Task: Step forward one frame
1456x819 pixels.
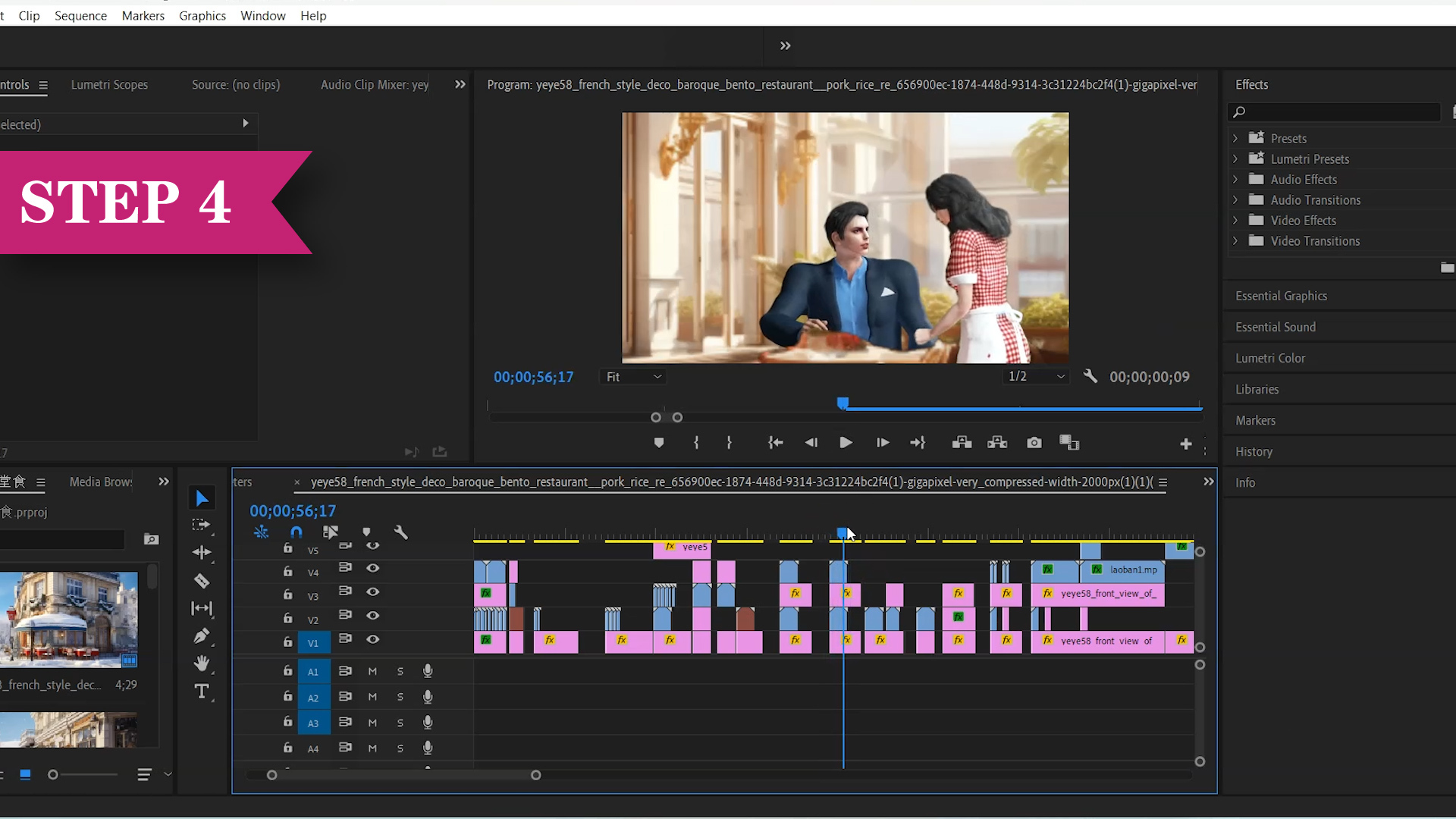Action: 883,443
